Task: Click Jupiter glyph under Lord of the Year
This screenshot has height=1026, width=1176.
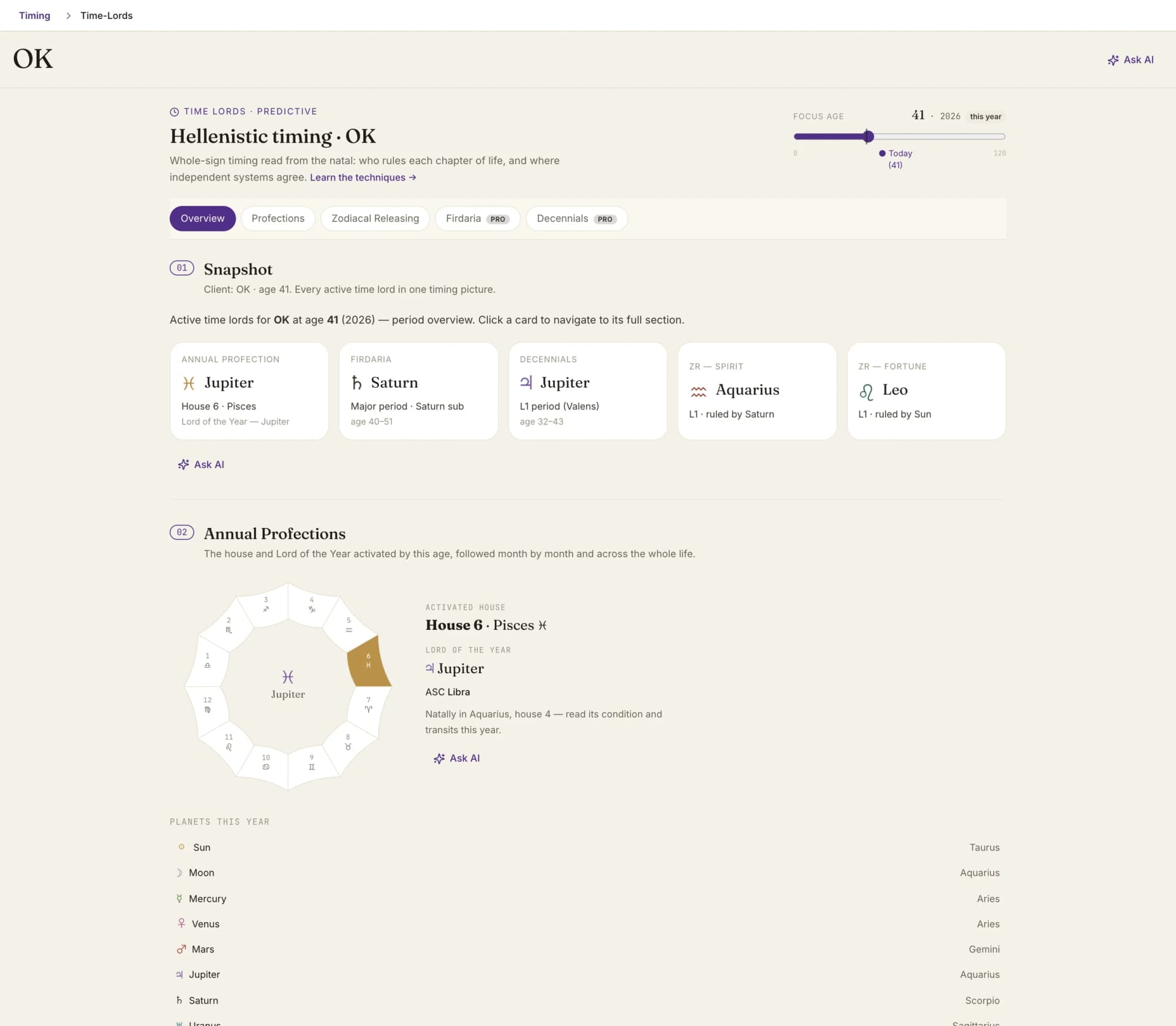Action: coord(430,668)
